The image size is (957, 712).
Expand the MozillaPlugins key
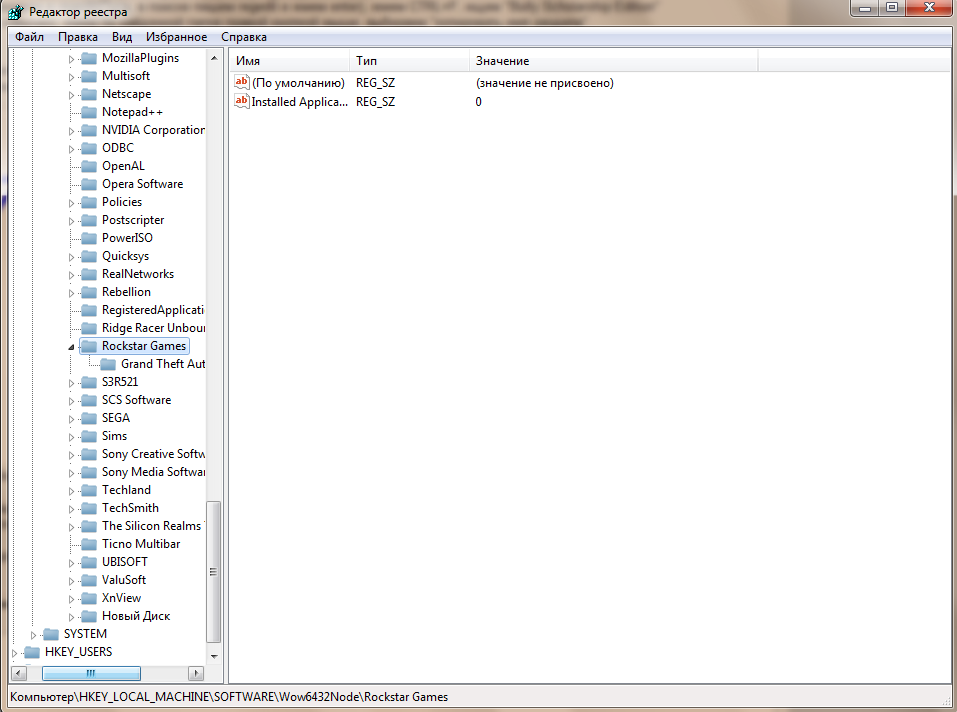point(71,59)
